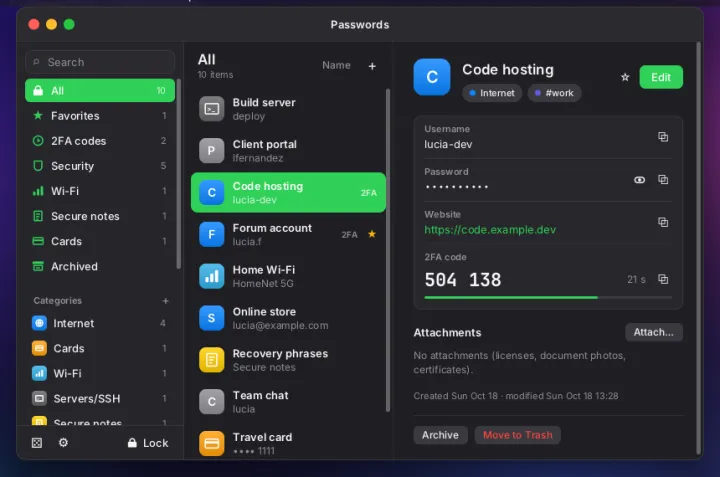Screen dimensions: 720x477
Task: Click the 2FA code progress bar
Action: (x=548, y=297)
